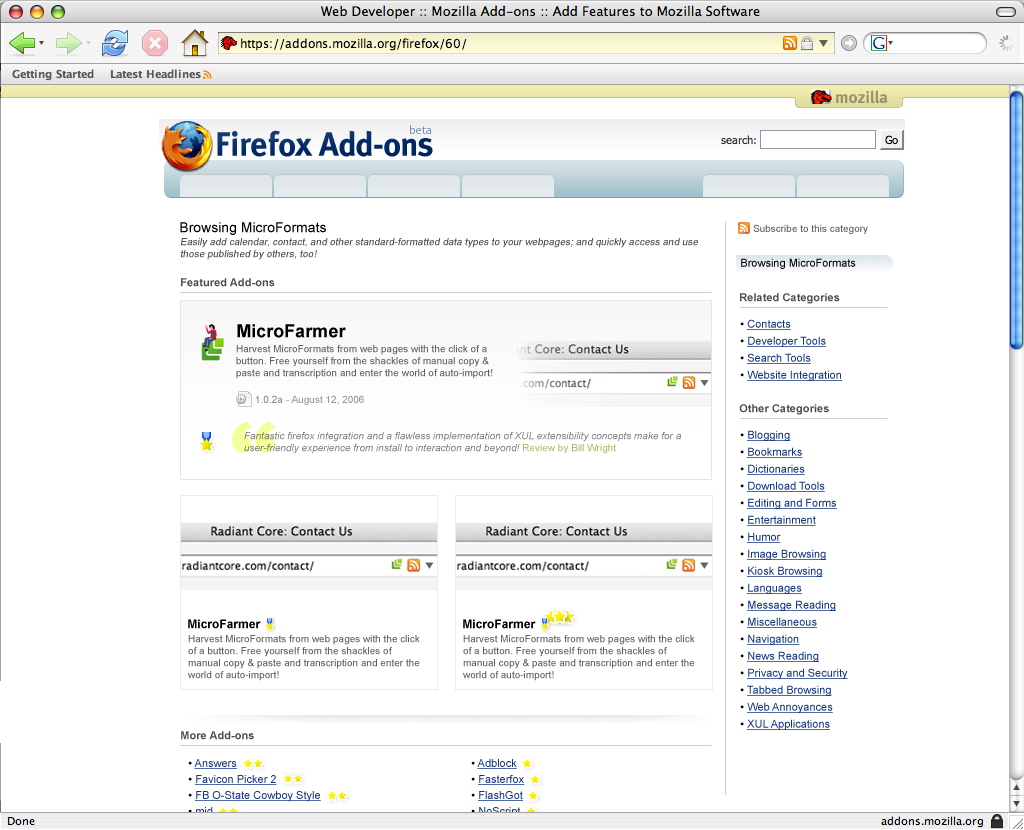Open the search engine chooser dropdown arrow
Viewport: 1024px width, 830px height.
(x=890, y=43)
